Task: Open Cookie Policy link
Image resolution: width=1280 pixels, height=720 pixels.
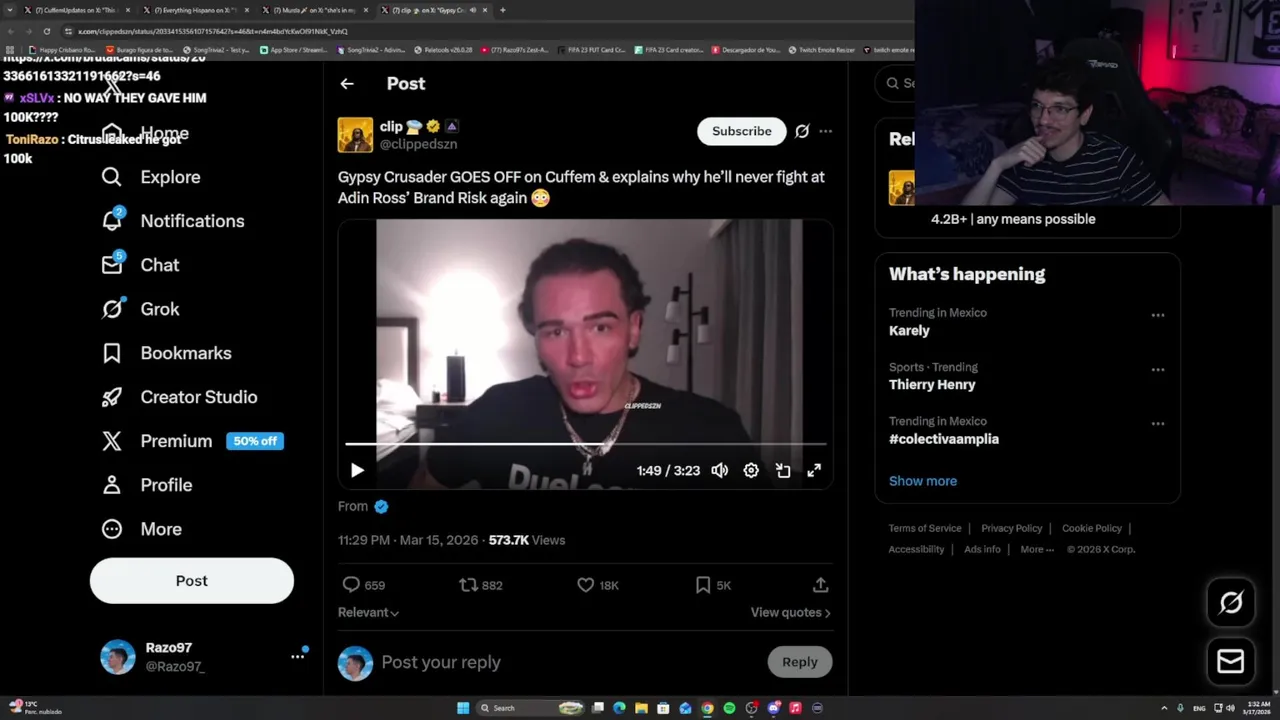Action: click(x=1092, y=528)
